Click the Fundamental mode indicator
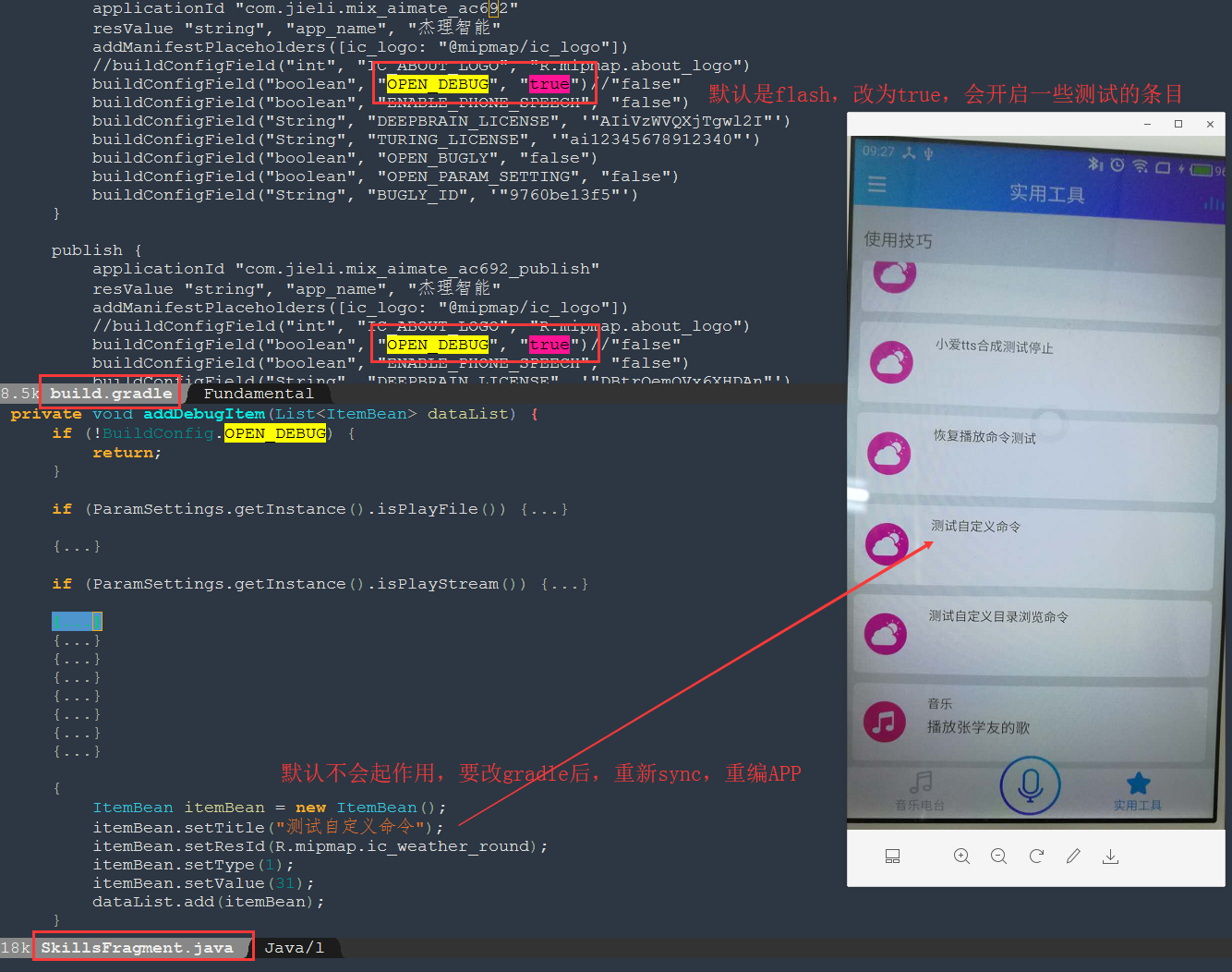1232x972 pixels. tap(259, 394)
